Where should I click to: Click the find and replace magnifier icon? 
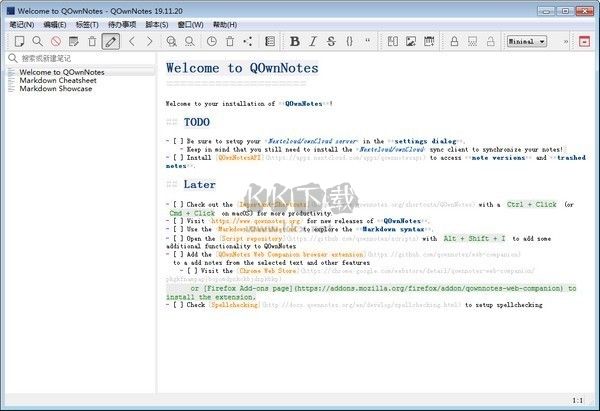click(x=190, y=41)
